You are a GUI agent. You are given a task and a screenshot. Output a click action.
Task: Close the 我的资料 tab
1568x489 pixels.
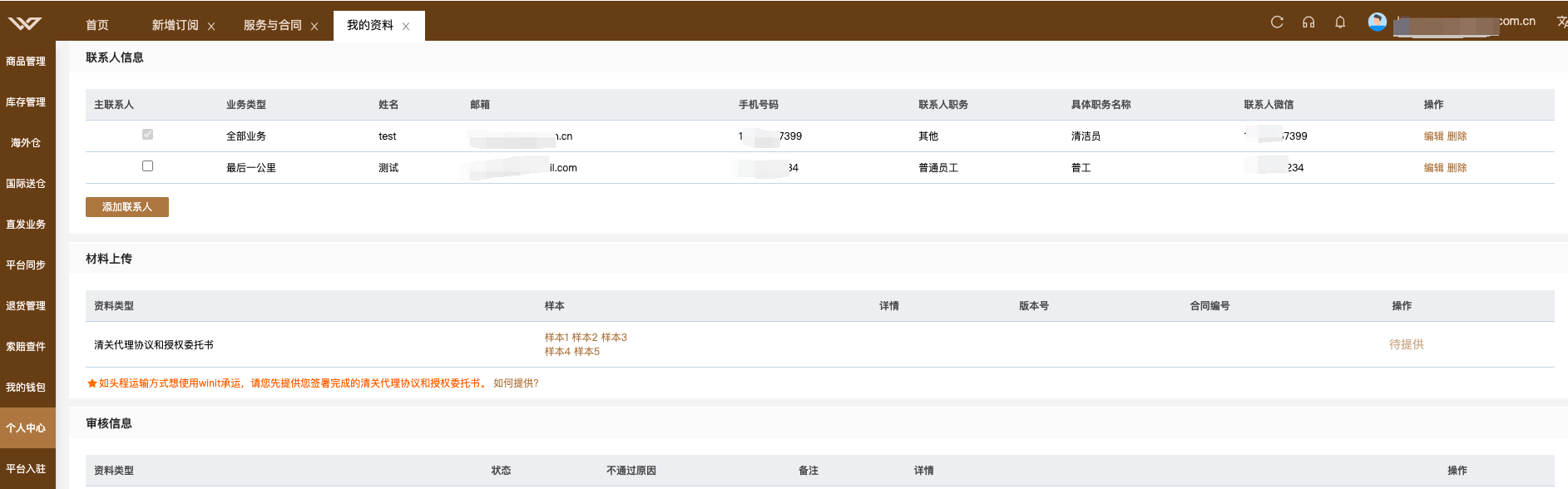(406, 27)
